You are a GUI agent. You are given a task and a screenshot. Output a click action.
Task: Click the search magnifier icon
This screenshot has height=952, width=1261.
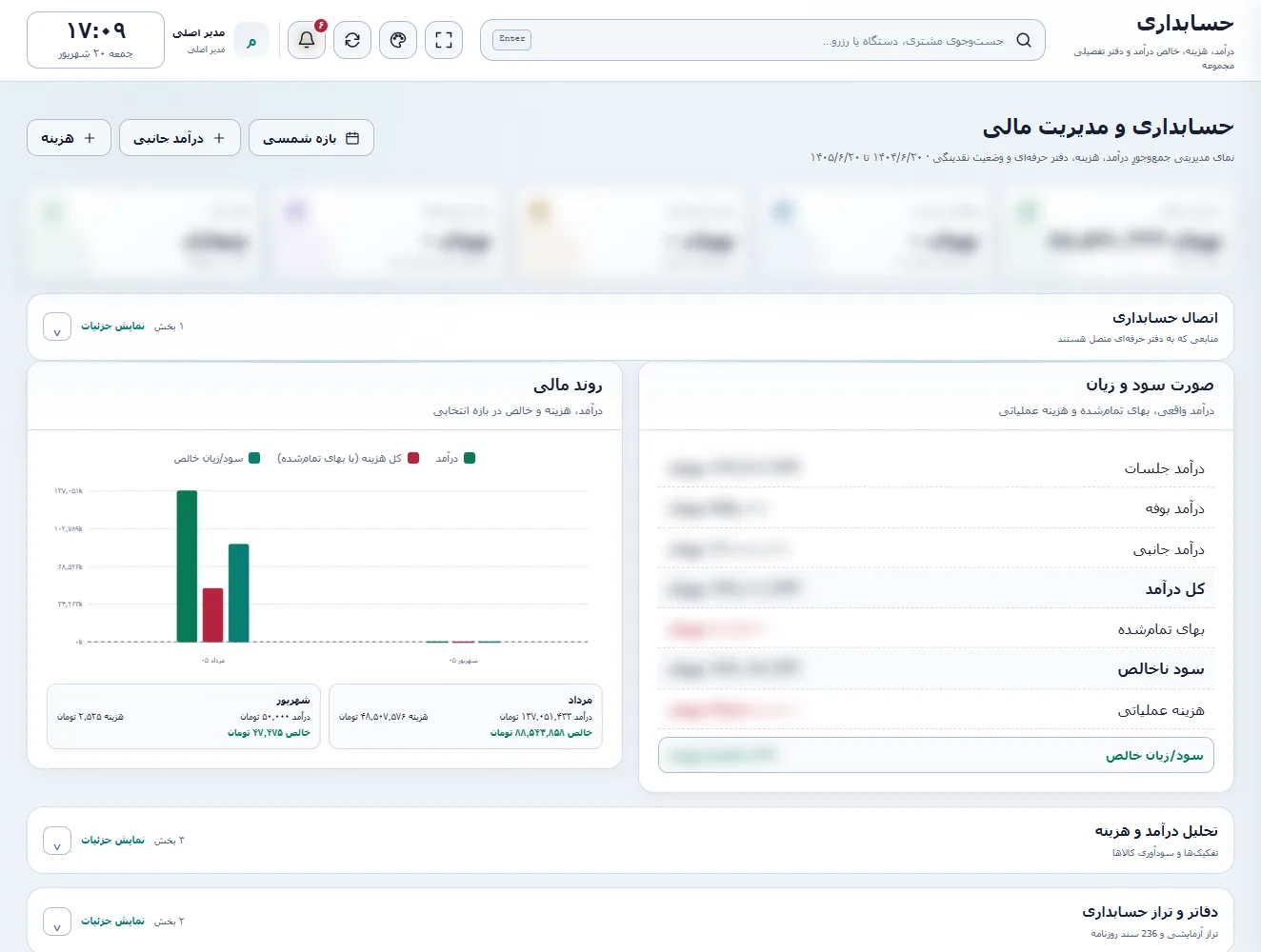click(1024, 40)
